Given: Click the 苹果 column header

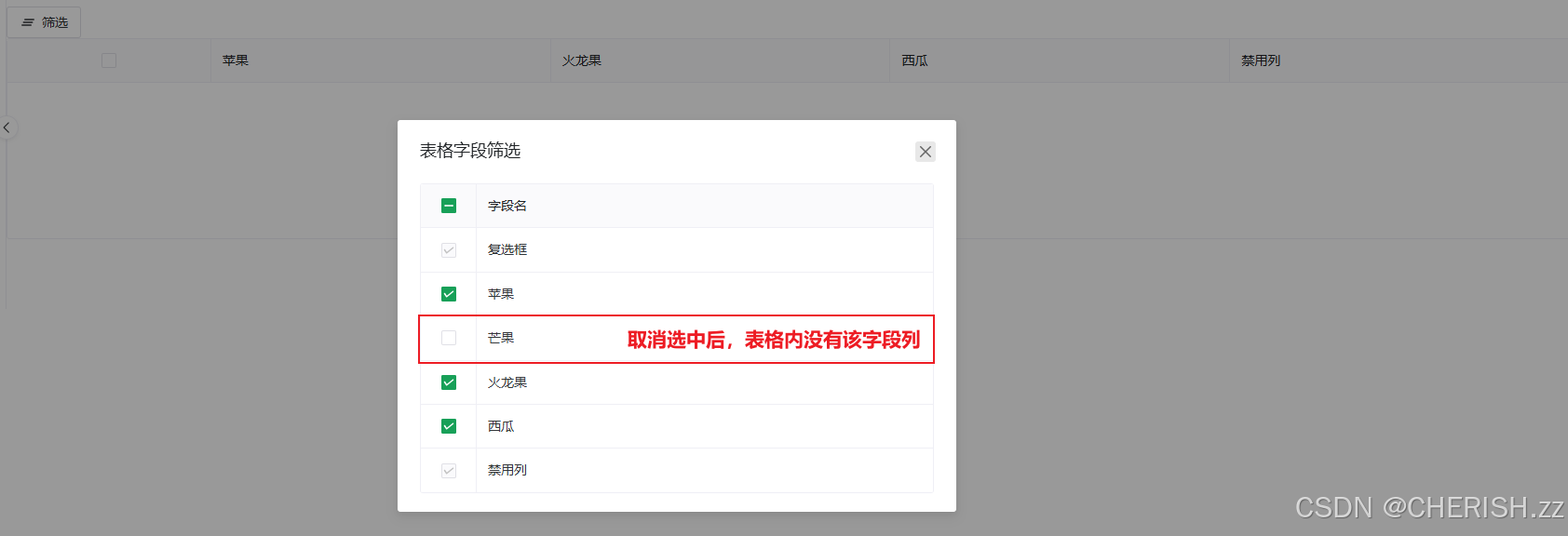Looking at the screenshot, I should pyautogui.click(x=236, y=60).
